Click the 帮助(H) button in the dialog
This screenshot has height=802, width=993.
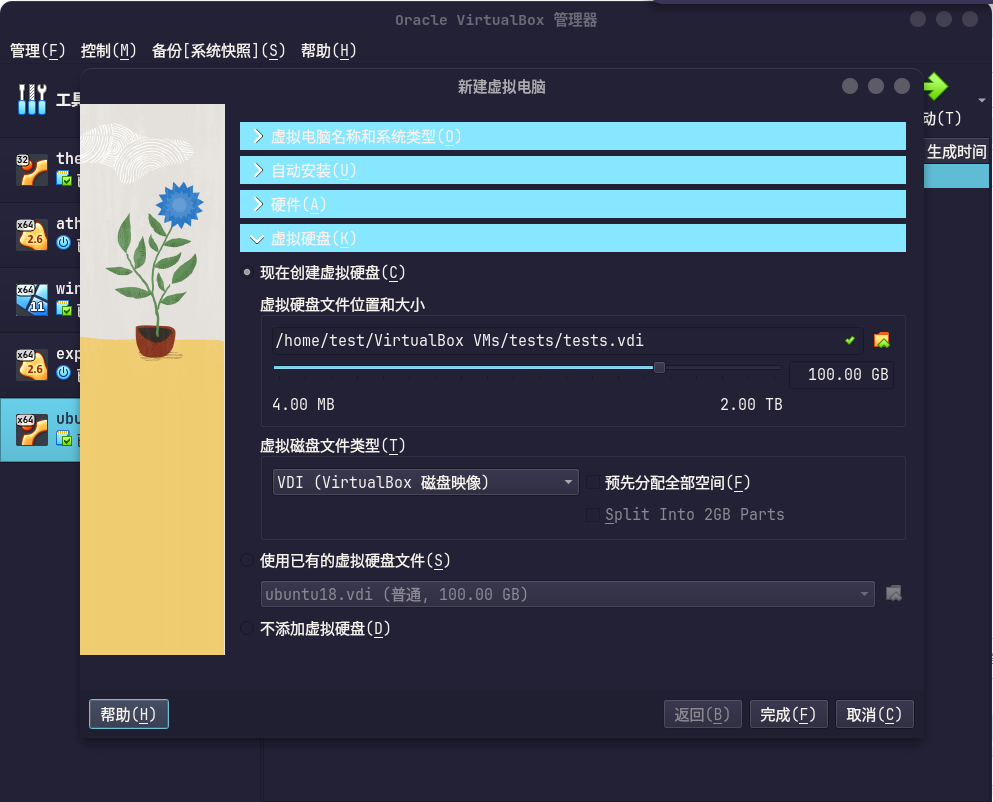click(x=129, y=714)
